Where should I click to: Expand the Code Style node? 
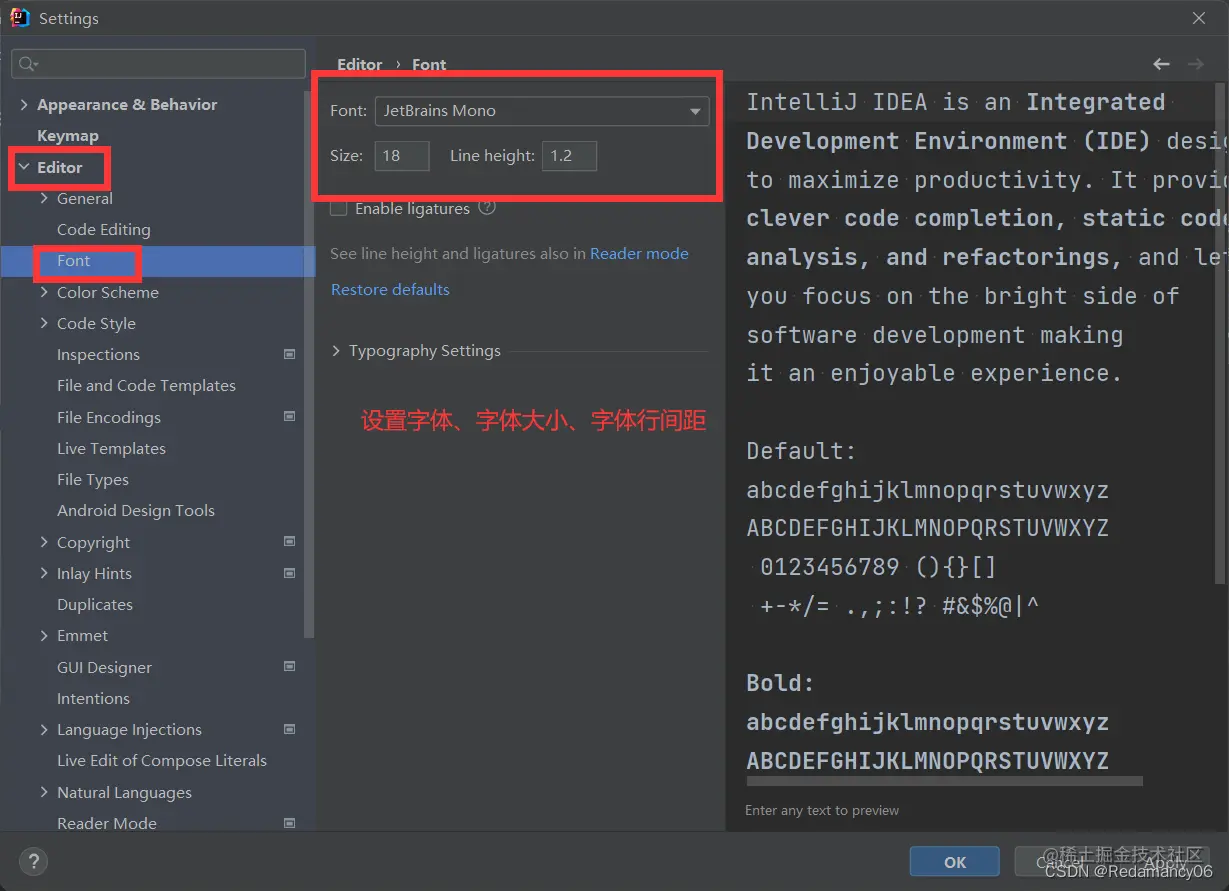click(44, 323)
